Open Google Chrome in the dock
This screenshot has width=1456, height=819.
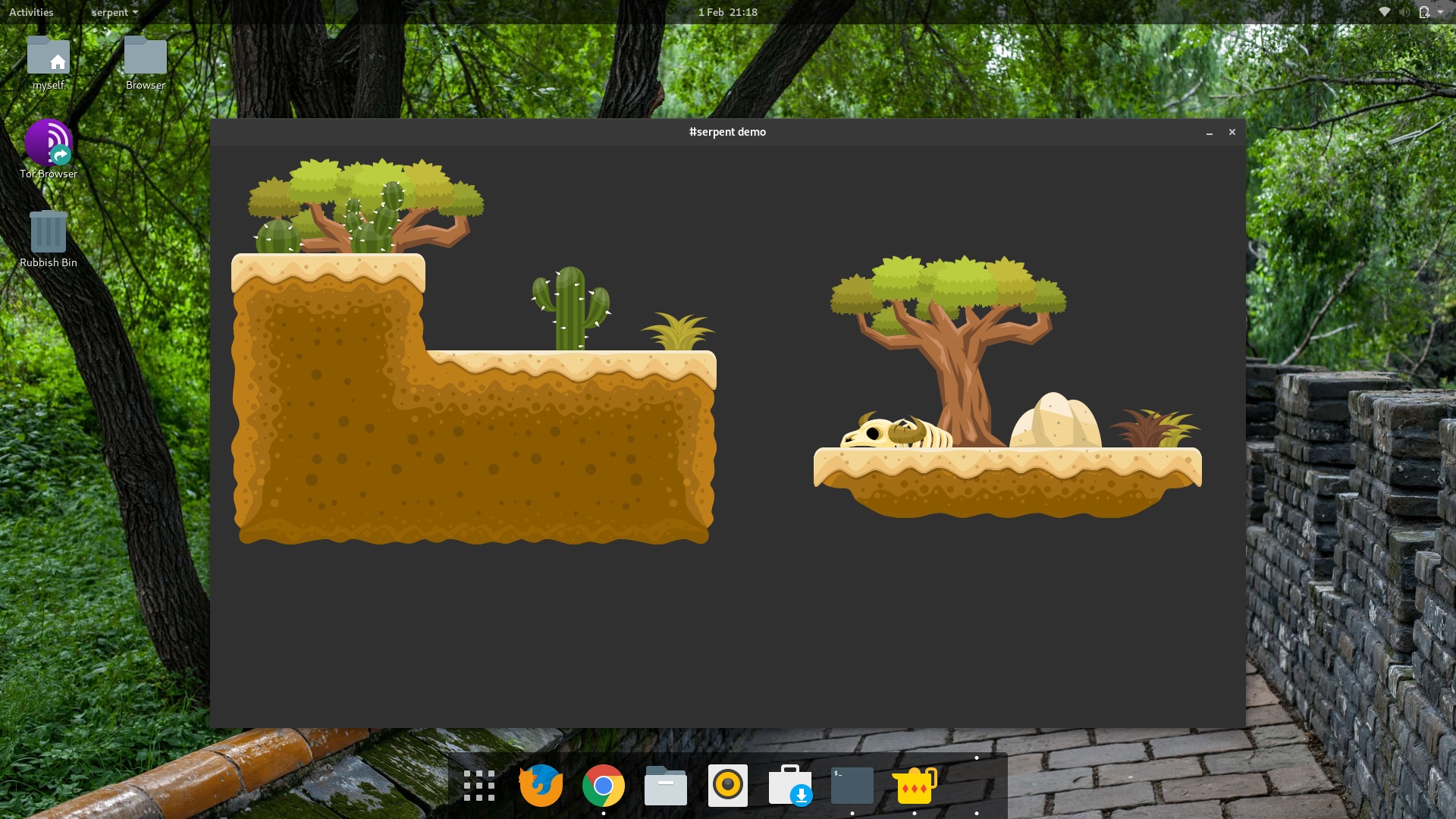coord(603,786)
